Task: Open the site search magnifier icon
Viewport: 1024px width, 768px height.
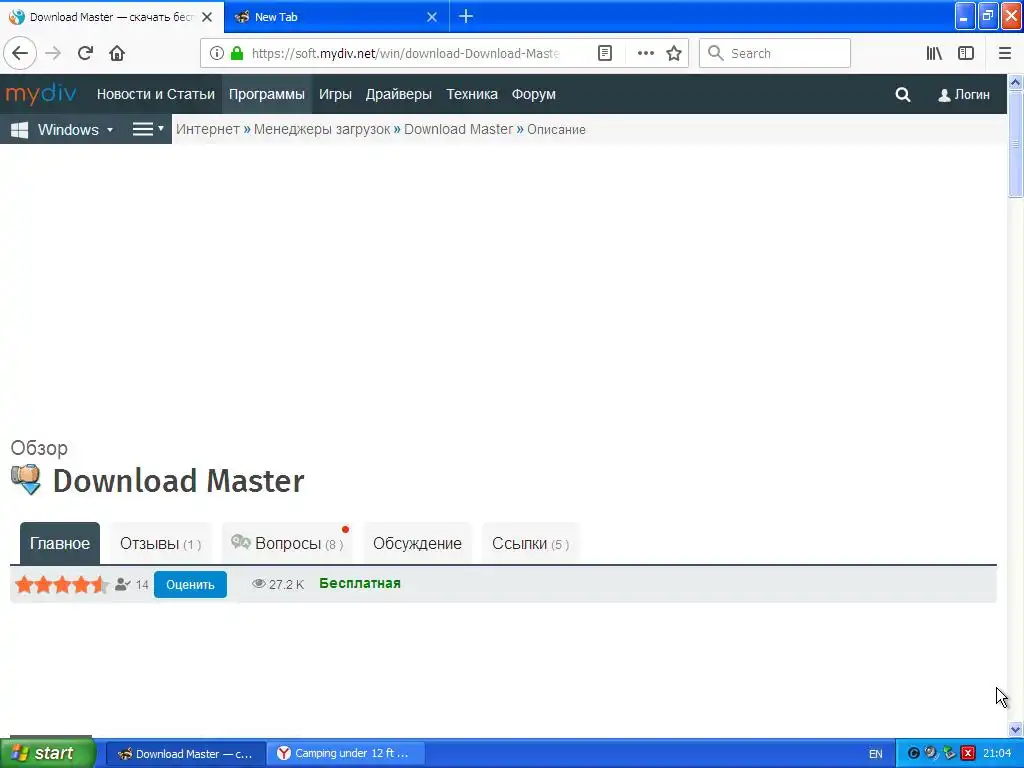Action: click(x=903, y=95)
